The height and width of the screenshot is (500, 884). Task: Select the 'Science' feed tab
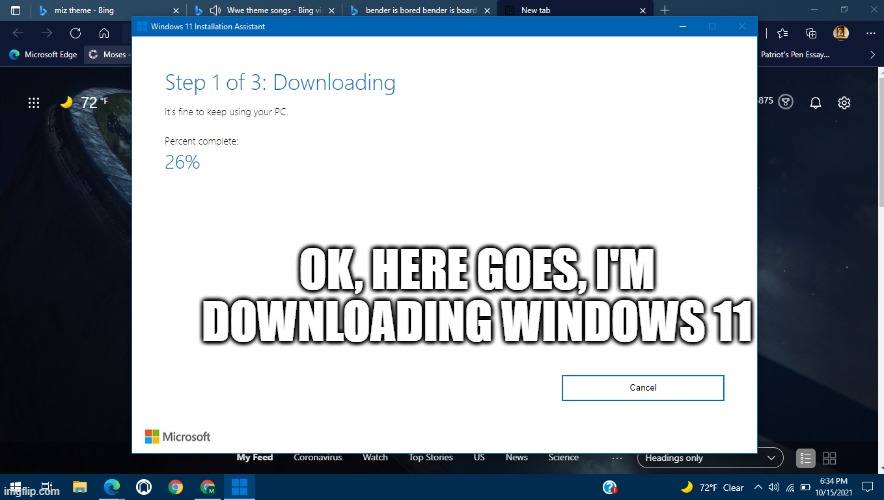[x=563, y=457]
